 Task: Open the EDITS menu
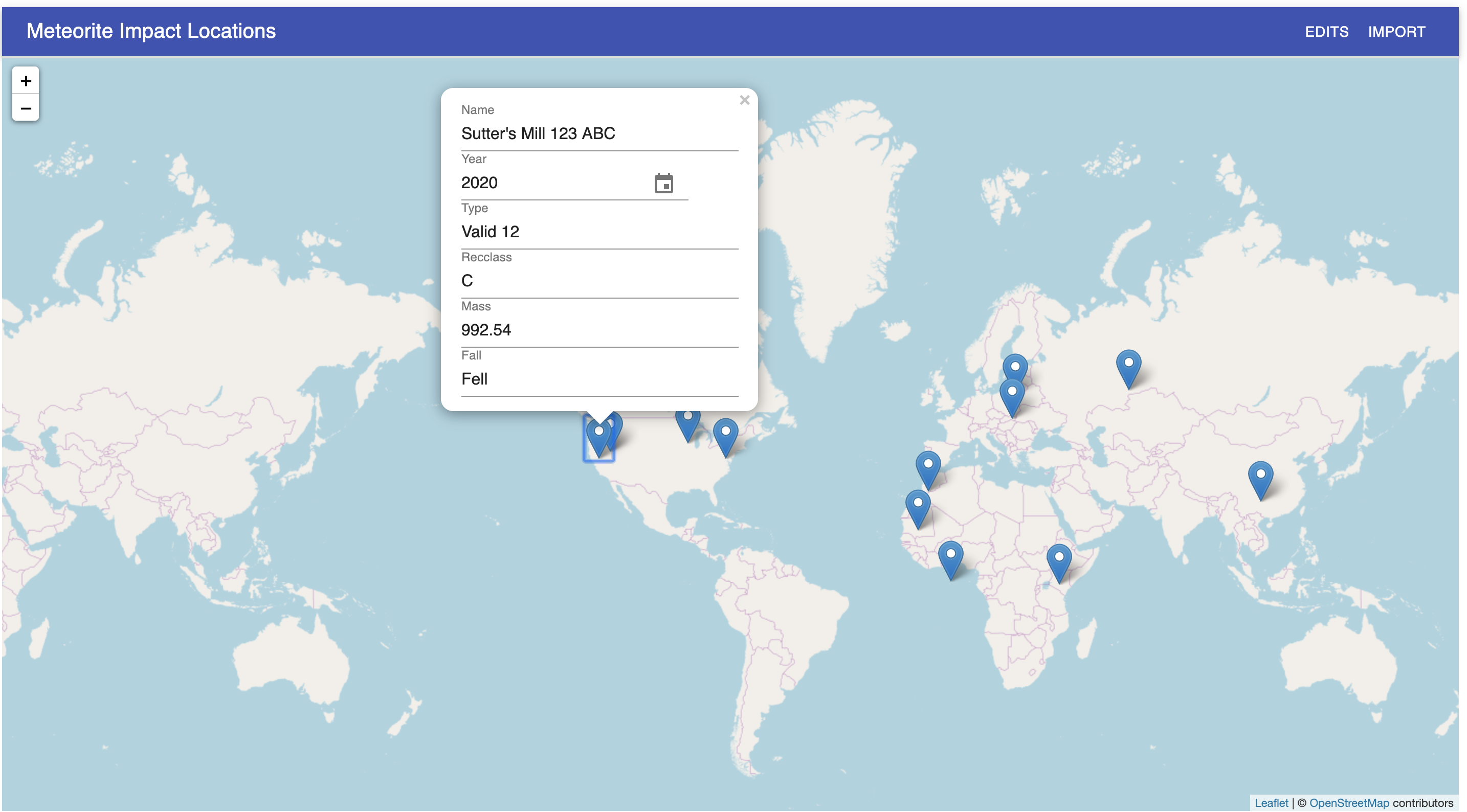[x=1326, y=32]
